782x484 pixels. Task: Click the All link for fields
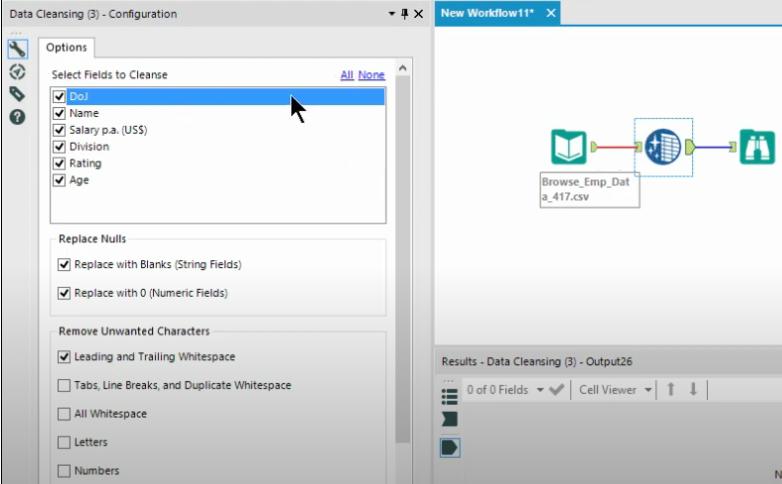coord(347,75)
